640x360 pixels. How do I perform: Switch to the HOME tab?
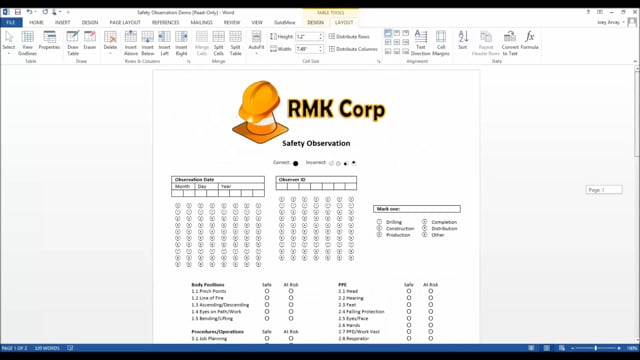pos(36,22)
